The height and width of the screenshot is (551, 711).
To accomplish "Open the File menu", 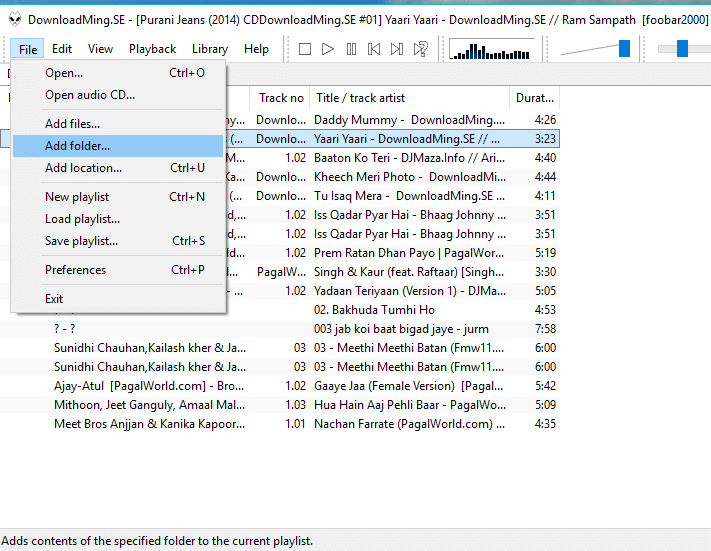I will pyautogui.click(x=27, y=49).
